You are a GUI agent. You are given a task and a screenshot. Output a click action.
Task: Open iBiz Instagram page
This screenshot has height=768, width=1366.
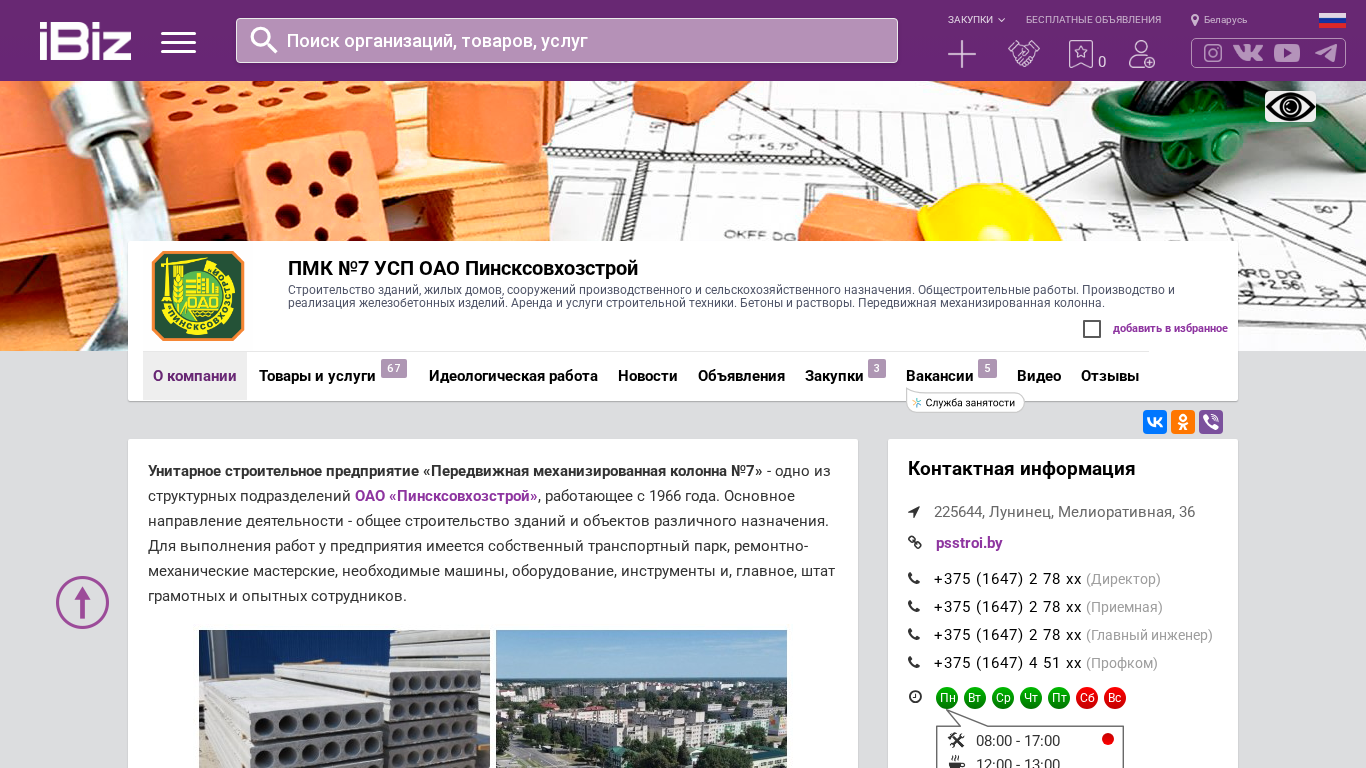1213,53
